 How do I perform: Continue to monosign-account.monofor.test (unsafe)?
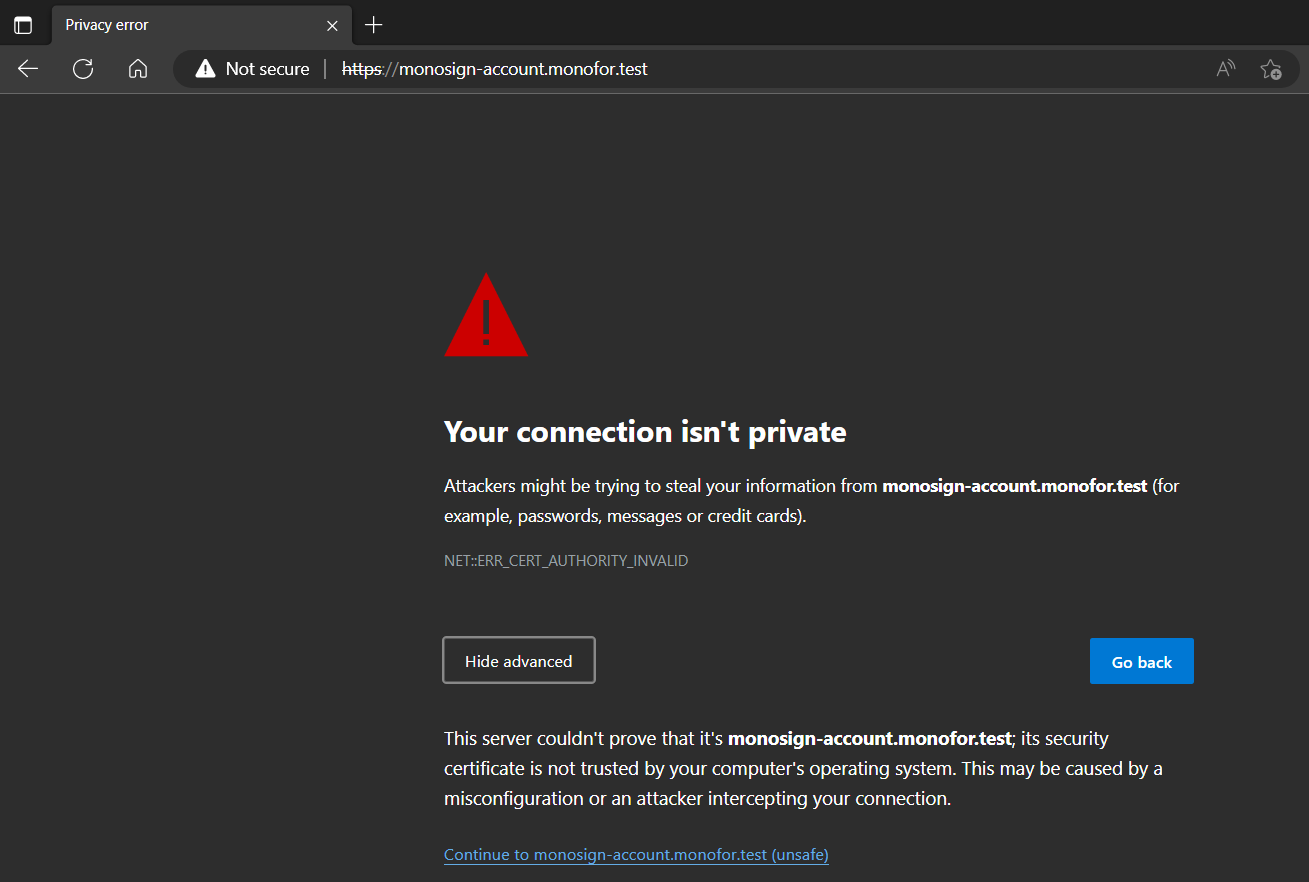tap(636, 855)
